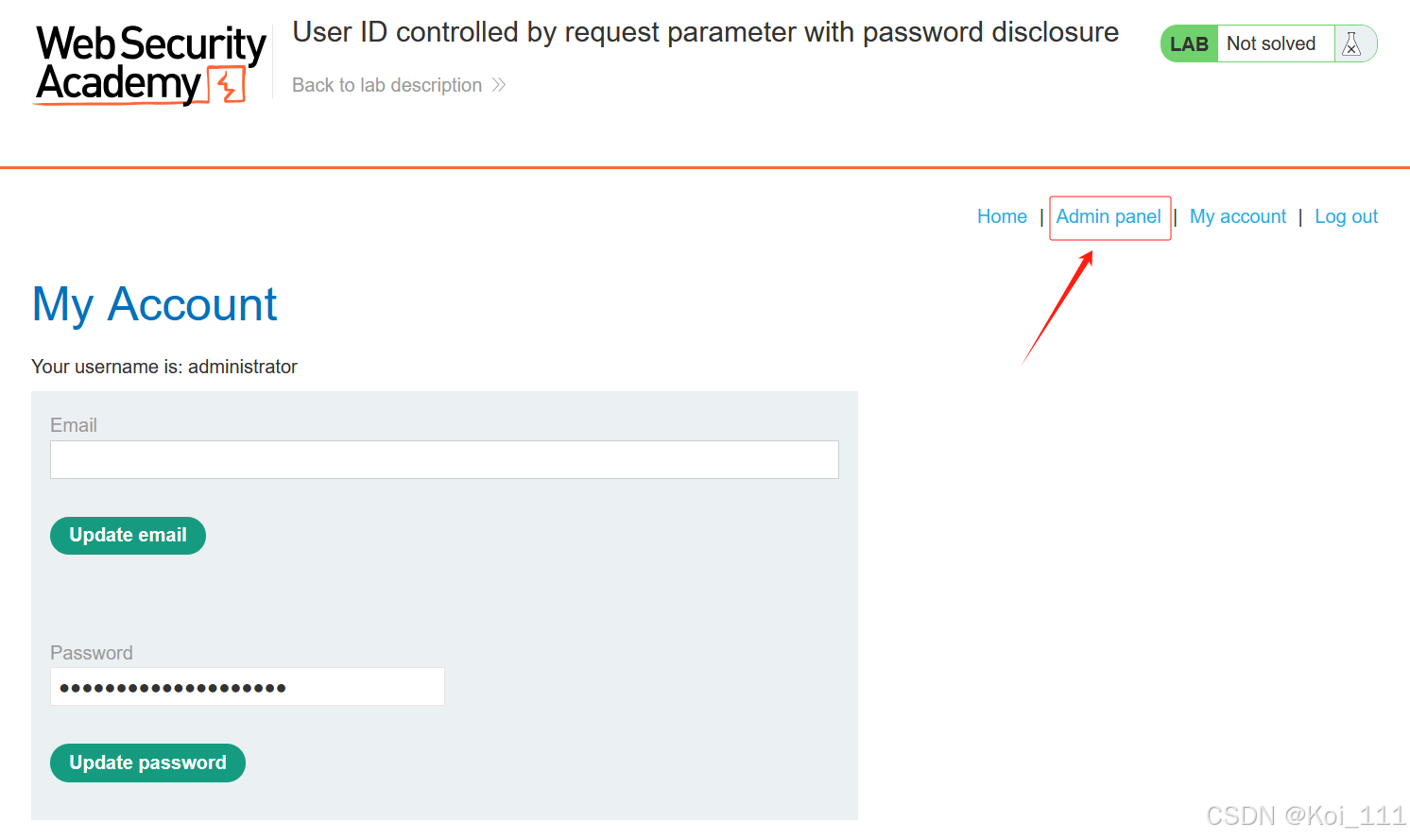Click the Update password button
Viewport: 1410px width, 840px height.
[x=147, y=763]
